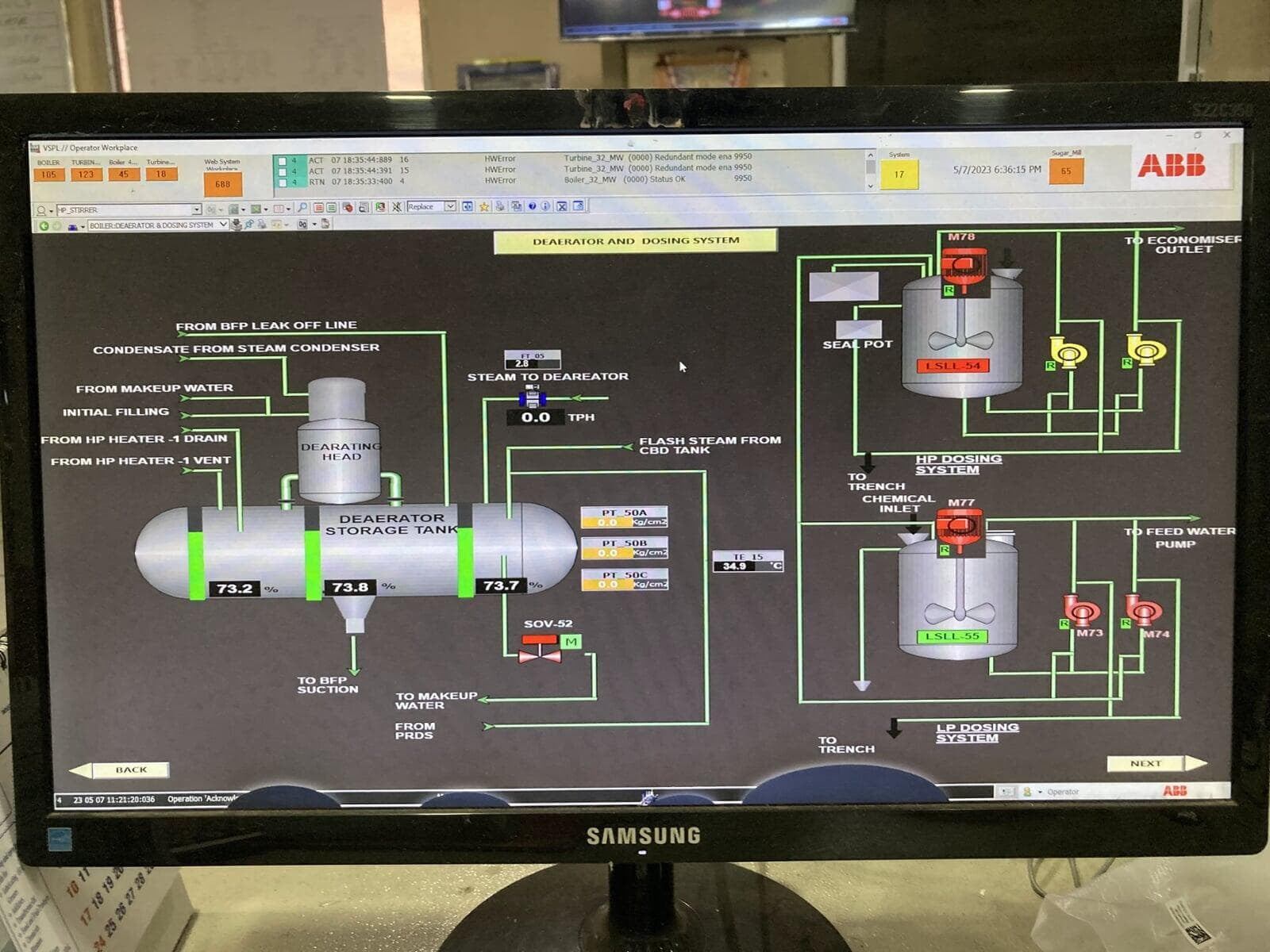Click the green back navigation arrow icon
The height and width of the screenshot is (952, 1270).
coord(44,226)
